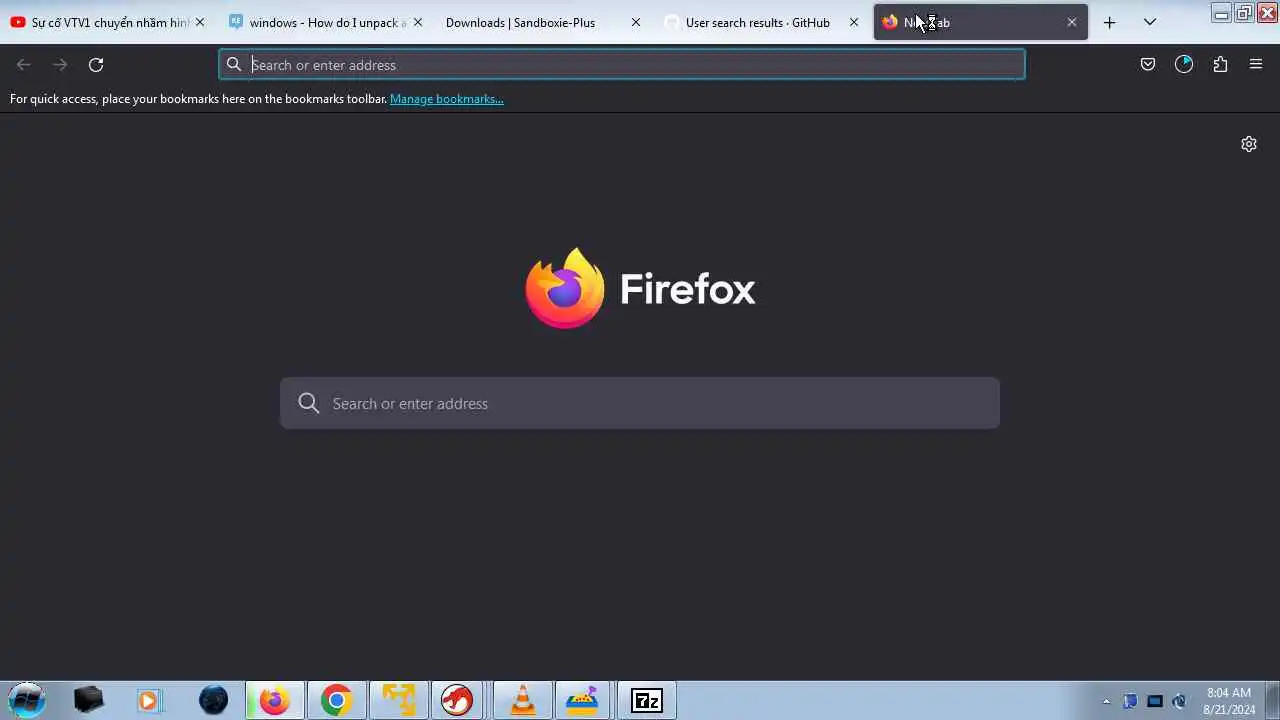Click the search magnifier in address bar
Screen dimensions: 1280x720
click(234, 65)
